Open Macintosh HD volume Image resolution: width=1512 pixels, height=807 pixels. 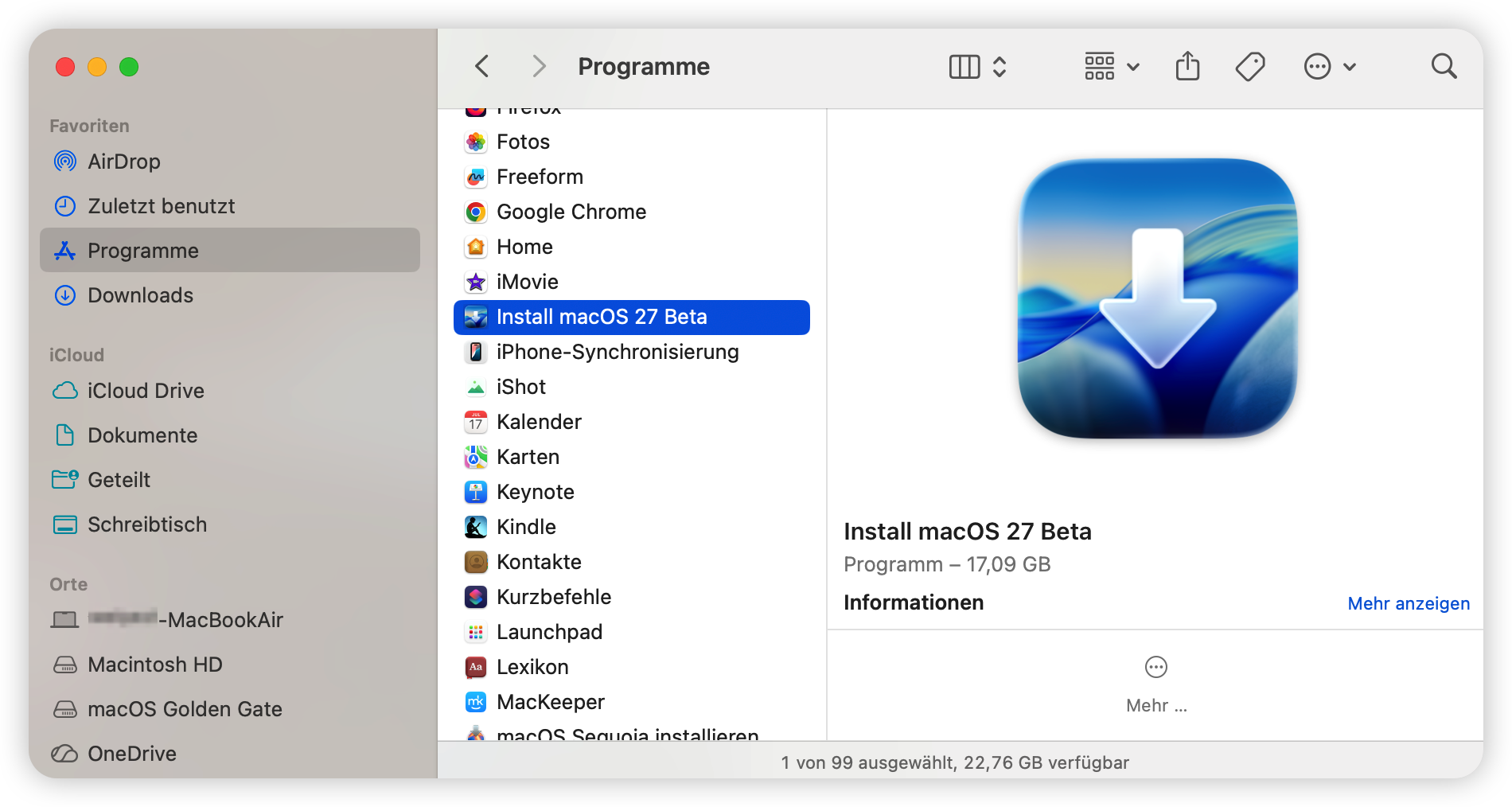coord(230,665)
